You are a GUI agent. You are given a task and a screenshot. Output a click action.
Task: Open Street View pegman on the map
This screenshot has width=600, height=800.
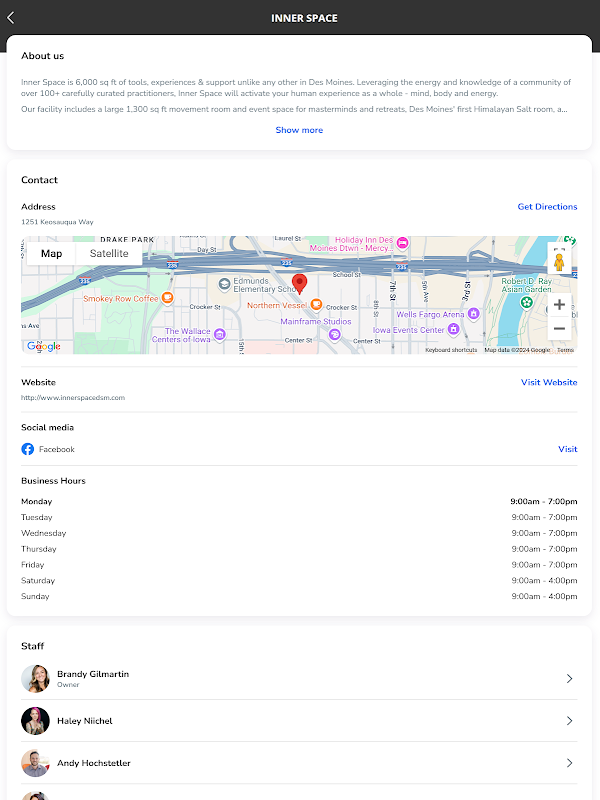(559, 261)
